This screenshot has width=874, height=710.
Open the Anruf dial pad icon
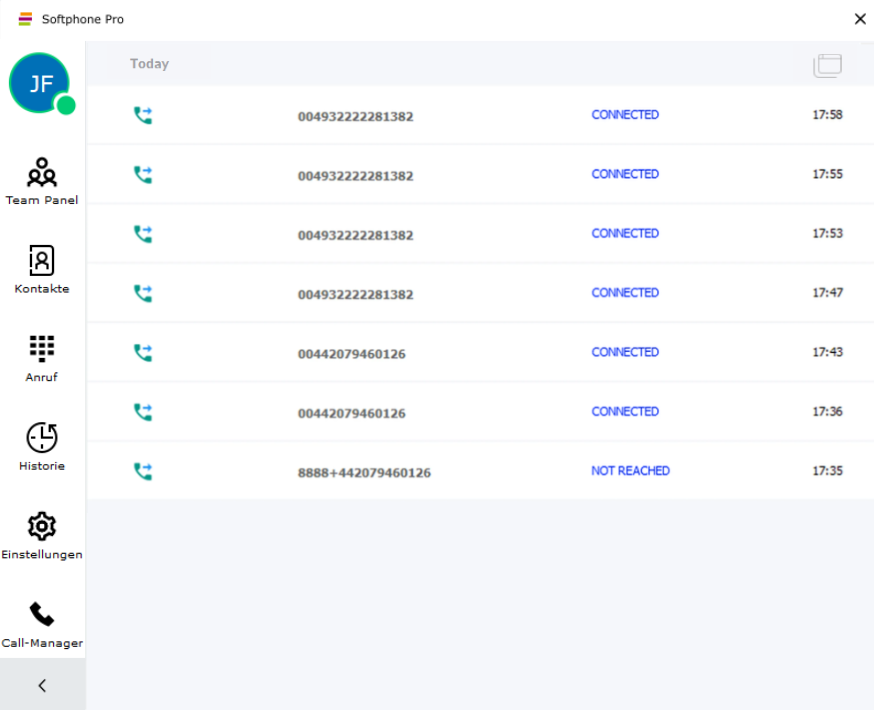click(42, 349)
